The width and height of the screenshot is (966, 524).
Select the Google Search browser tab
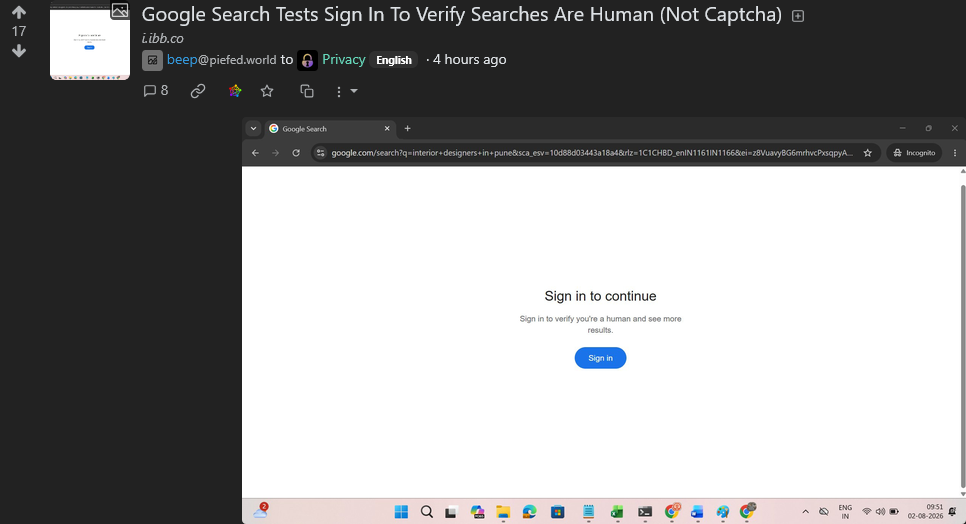tap(330, 129)
